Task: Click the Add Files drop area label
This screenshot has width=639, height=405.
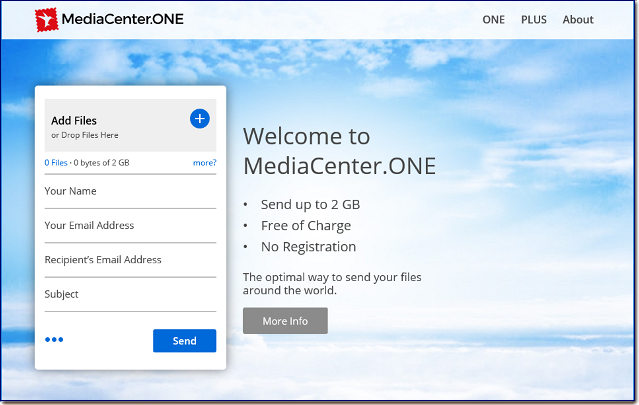Action: 74,121
